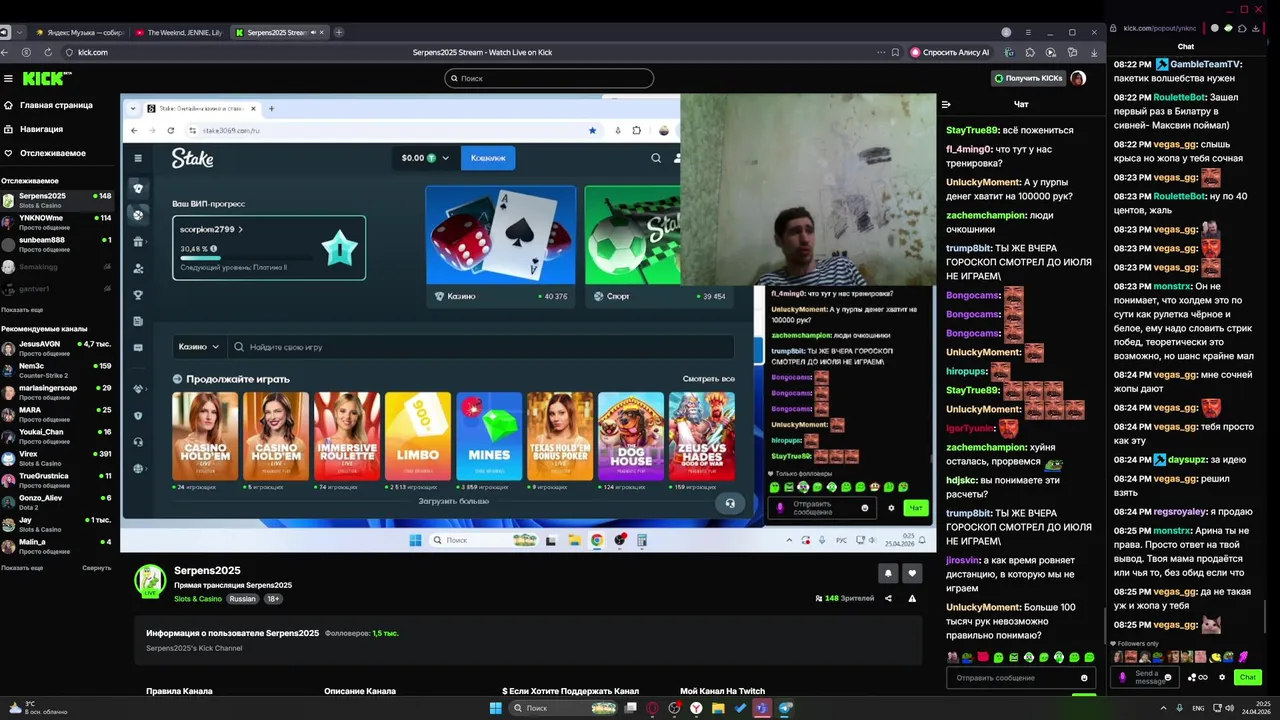Open Zeus vs Hades game tile
The image size is (1280, 720).
point(702,436)
